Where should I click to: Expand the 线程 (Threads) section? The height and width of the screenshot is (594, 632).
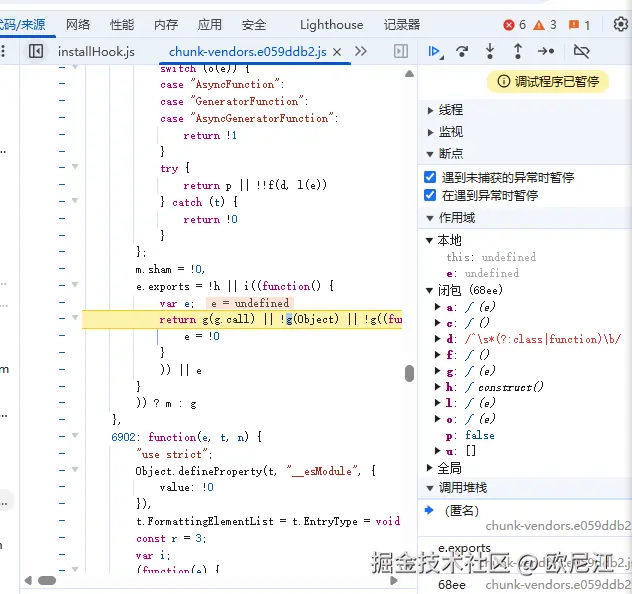[430, 110]
